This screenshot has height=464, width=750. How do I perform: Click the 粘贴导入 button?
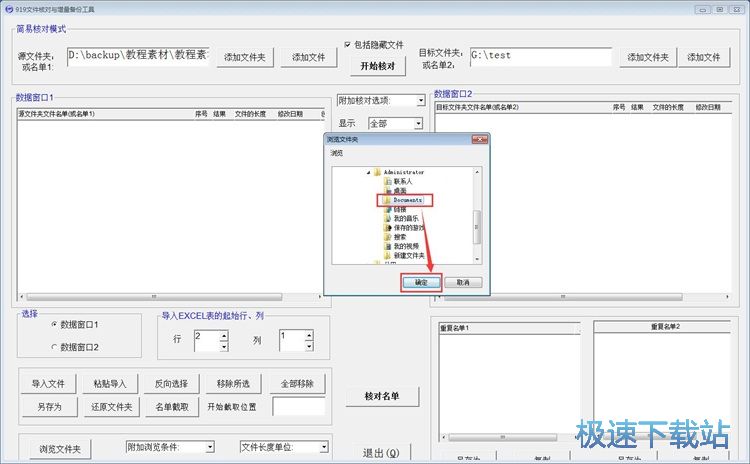pyautogui.click(x=110, y=384)
